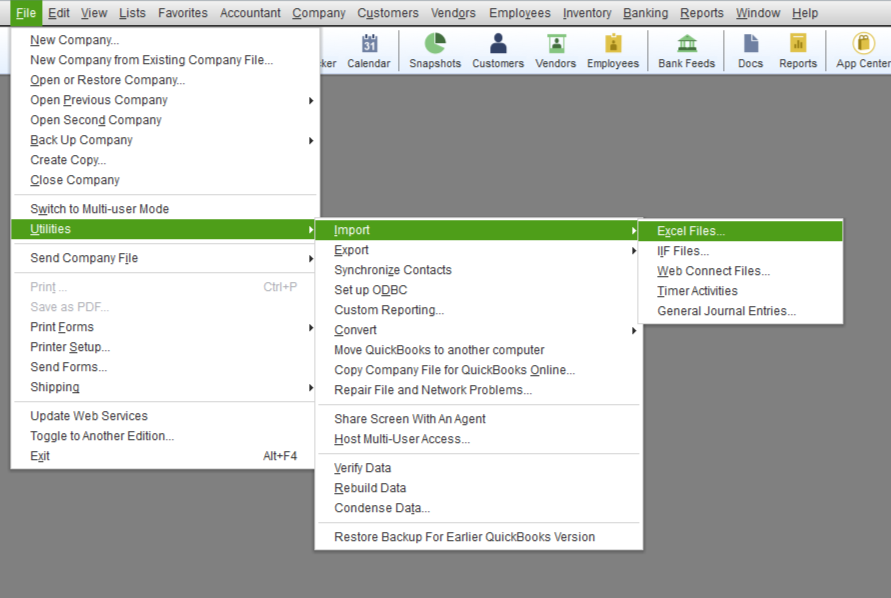Open the Employees menu in menu bar
This screenshot has height=598, width=891.
click(x=519, y=13)
